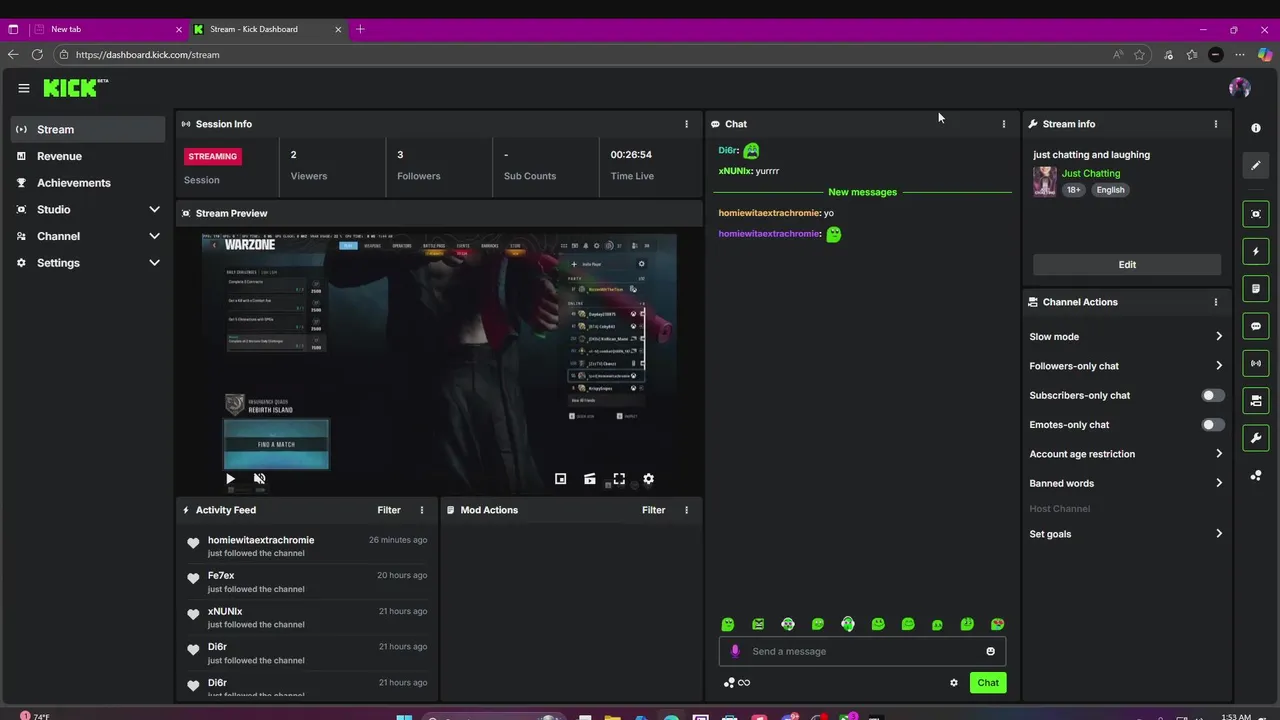Toggle the Mod Actions document widget icon
The image size is (1280, 720).
tap(1256, 289)
